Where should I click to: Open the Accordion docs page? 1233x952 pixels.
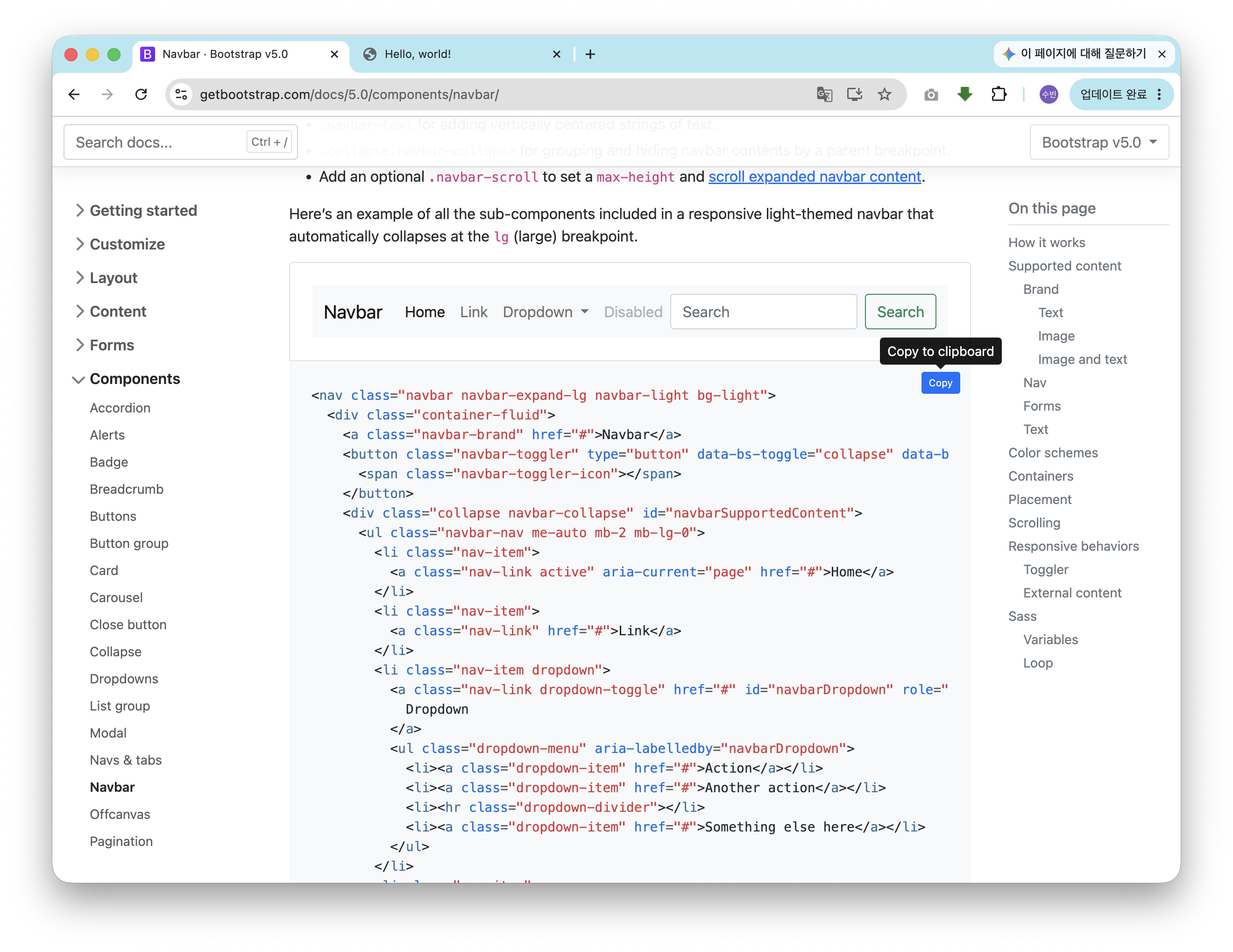120,408
